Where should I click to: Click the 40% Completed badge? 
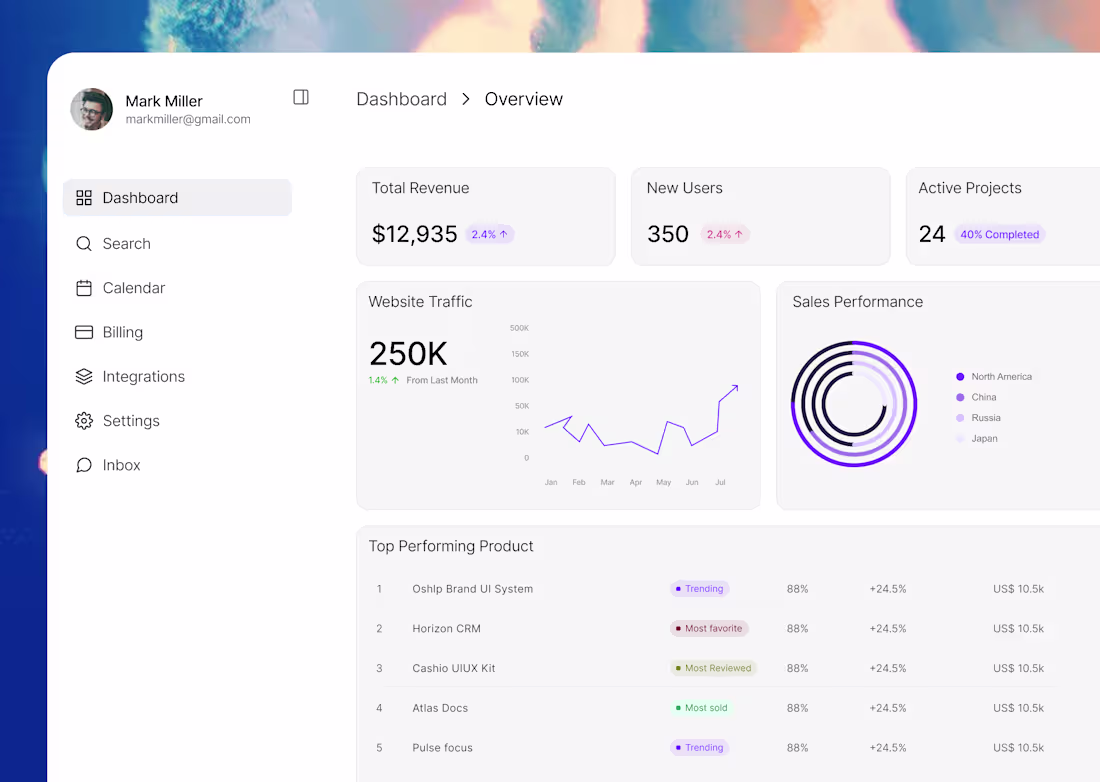1000,234
